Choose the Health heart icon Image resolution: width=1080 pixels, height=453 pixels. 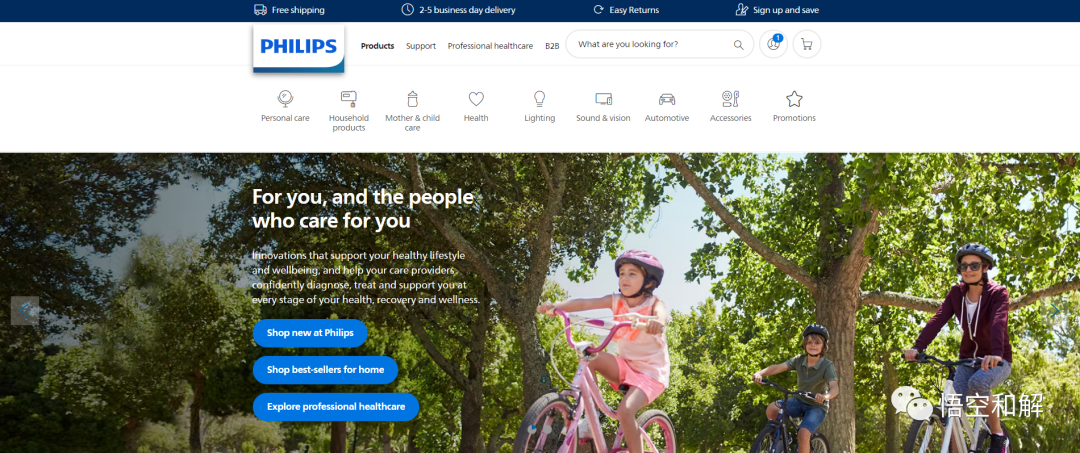pyautogui.click(x=476, y=98)
